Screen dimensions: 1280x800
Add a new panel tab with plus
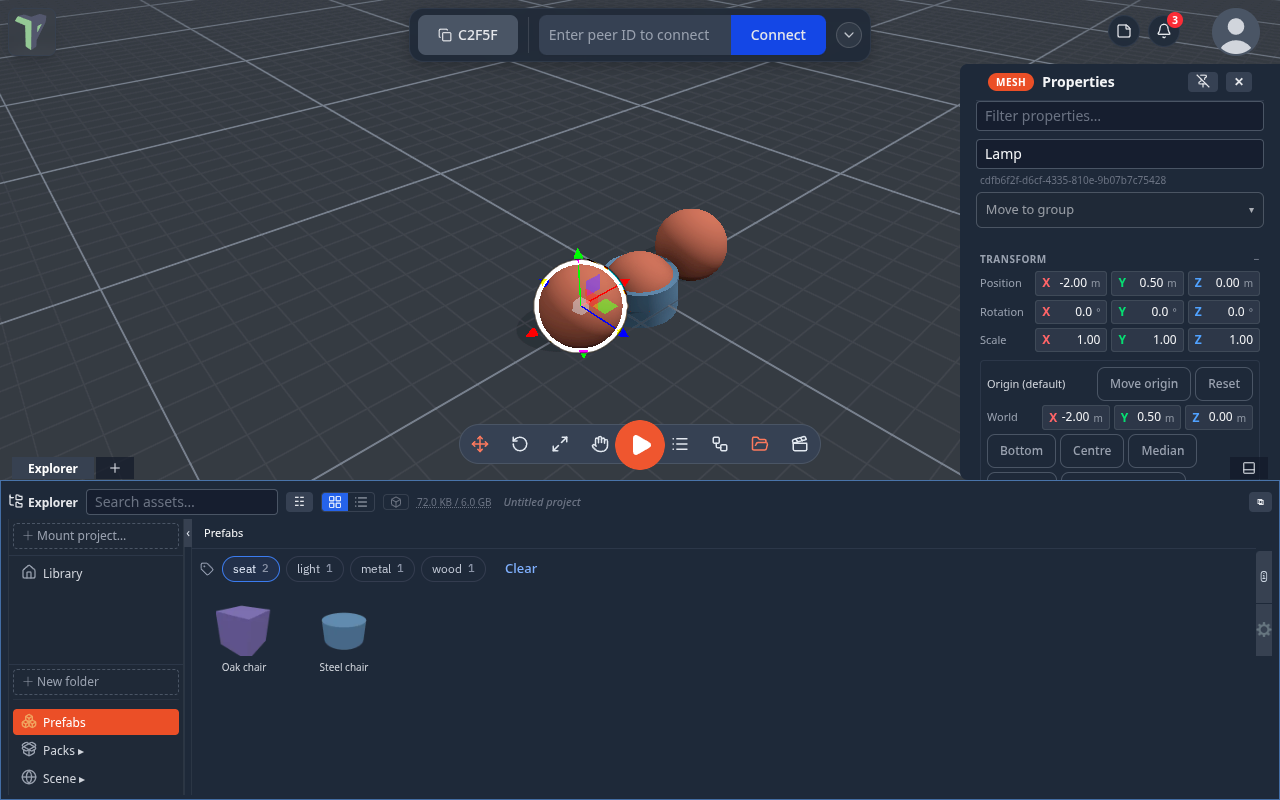pyautogui.click(x=115, y=468)
